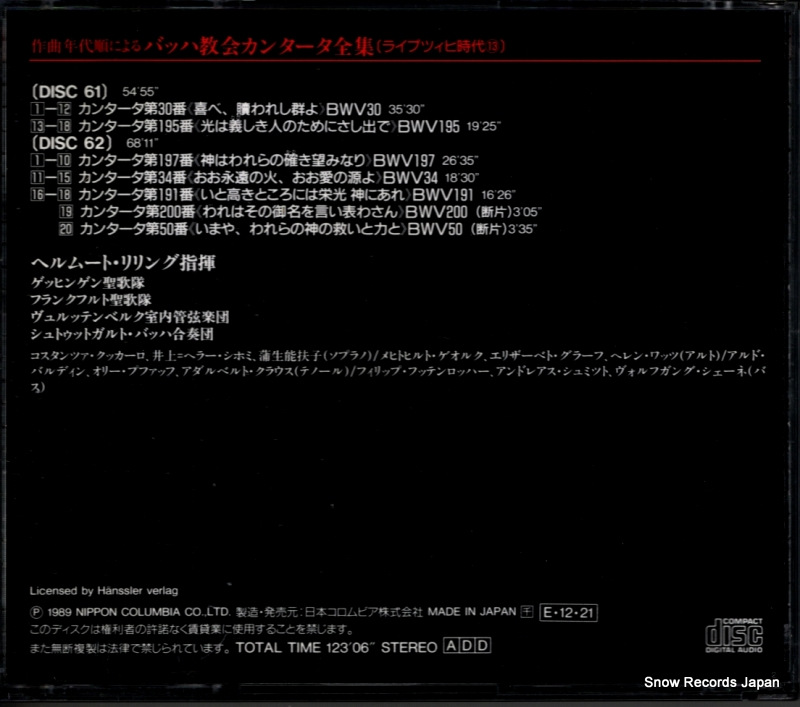Click the boxed track number 19
The width and height of the screenshot is (800, 707).
click(66, 211)
